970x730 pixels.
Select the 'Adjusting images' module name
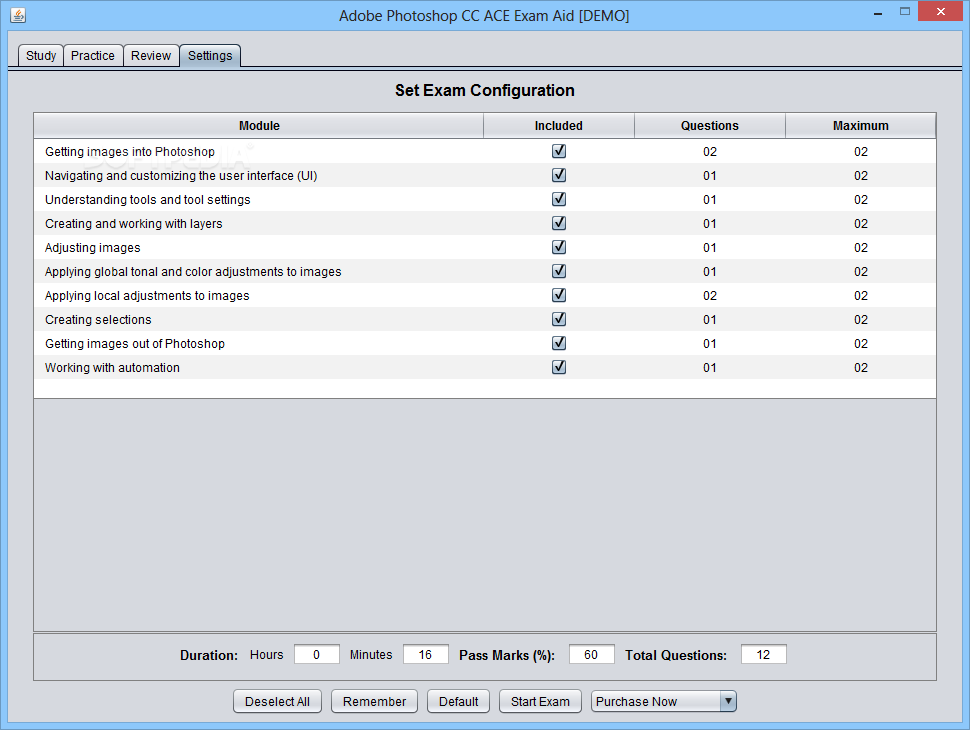(x=93, y=247)
